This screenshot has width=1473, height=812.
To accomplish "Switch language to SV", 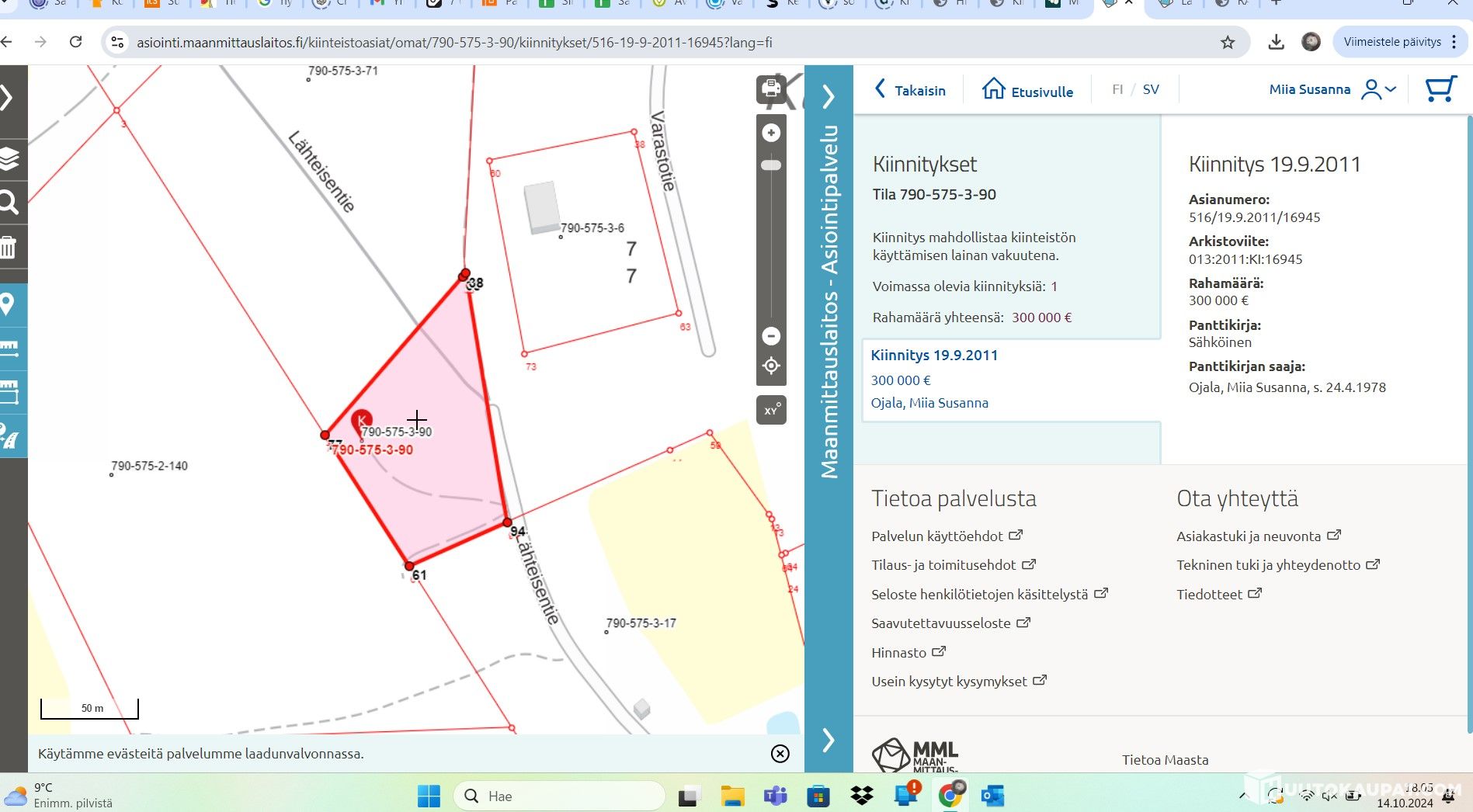I will (x=1151, y=89).
